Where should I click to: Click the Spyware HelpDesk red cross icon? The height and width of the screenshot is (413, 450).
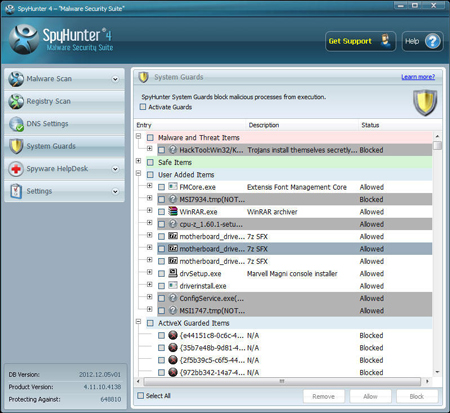(16, 169)
